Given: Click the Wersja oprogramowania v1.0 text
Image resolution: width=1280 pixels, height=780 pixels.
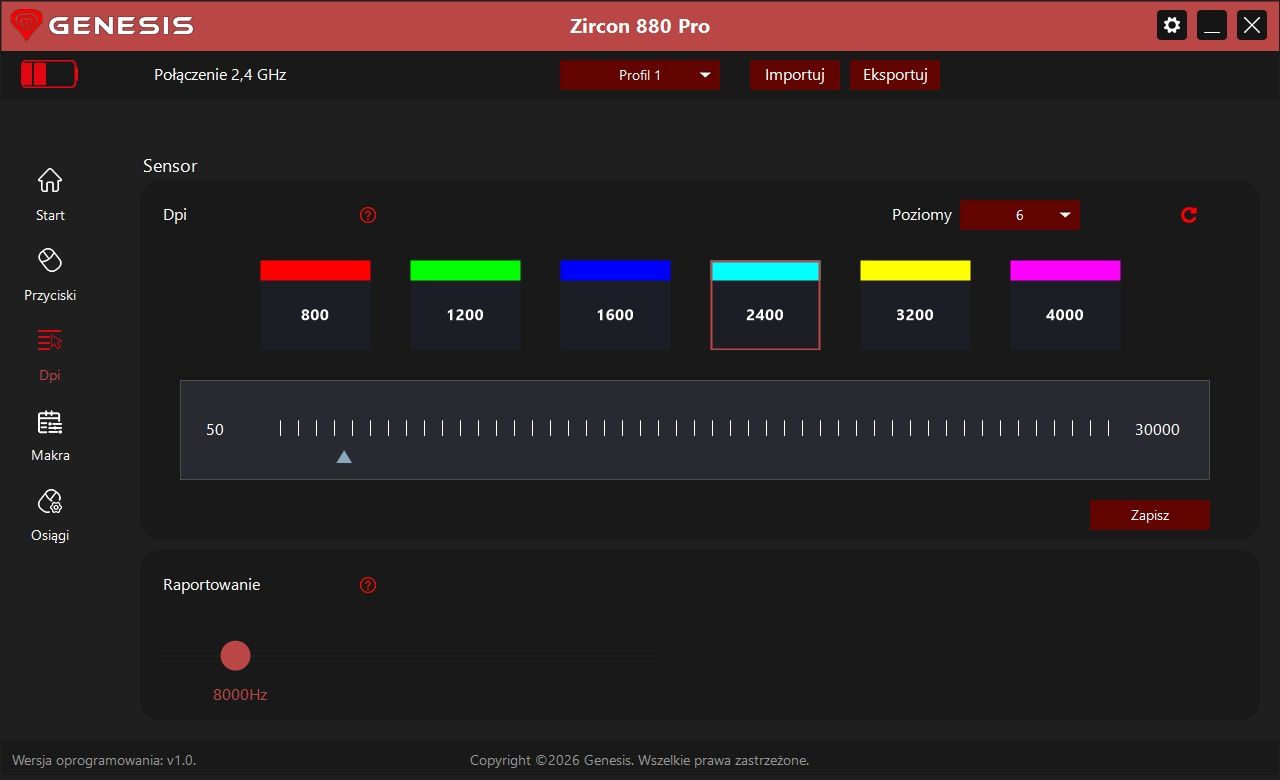Looking at the screenshot, I should 104,760.
